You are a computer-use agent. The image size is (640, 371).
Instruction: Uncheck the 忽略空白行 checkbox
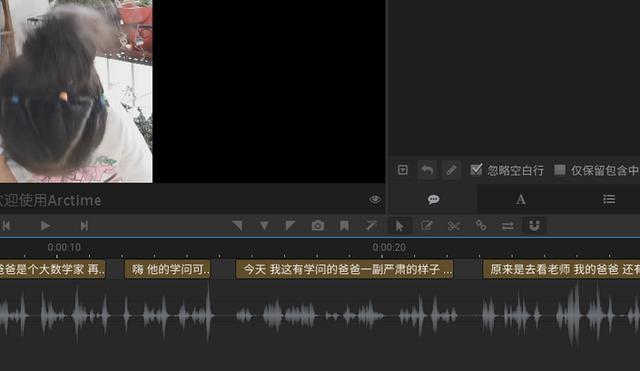(476, 169)
